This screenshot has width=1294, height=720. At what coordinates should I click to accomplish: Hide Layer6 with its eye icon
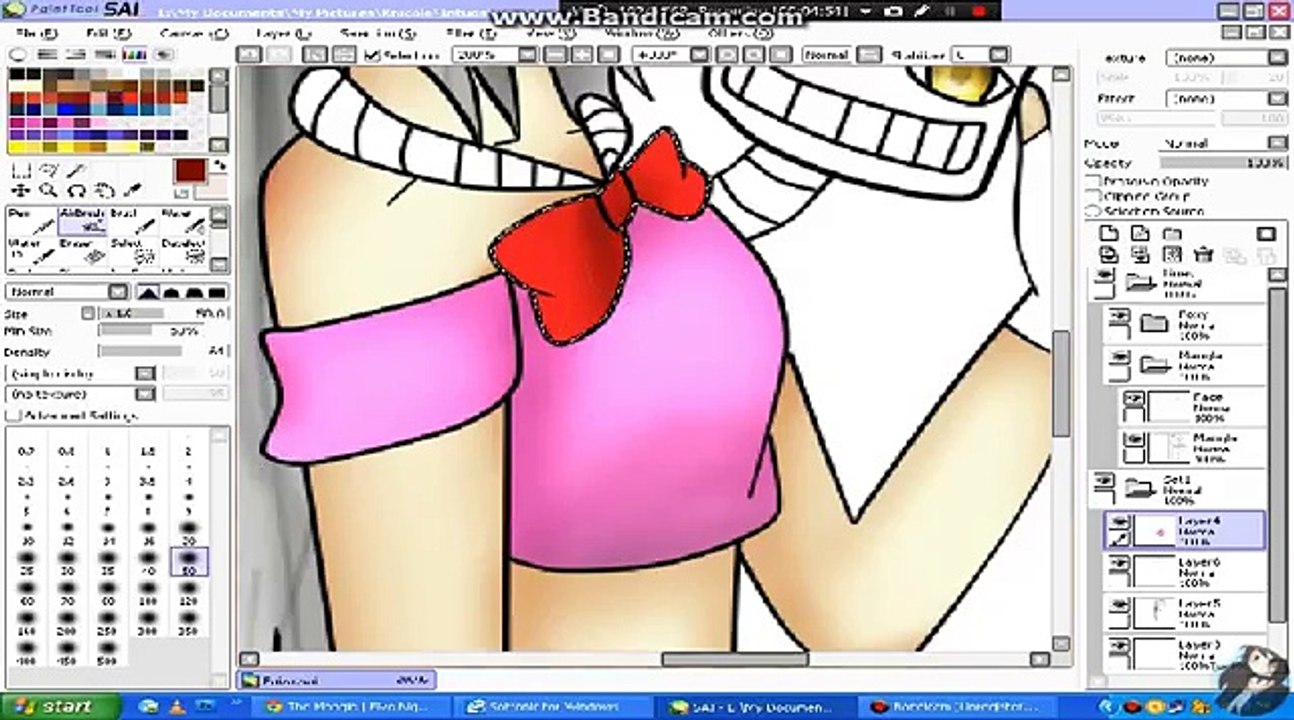tap(1119, 564)
